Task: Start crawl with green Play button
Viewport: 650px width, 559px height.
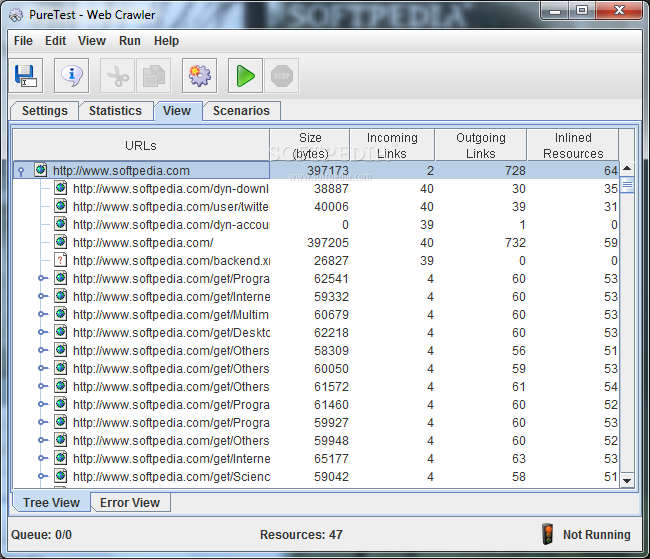Action: (245, 76)
